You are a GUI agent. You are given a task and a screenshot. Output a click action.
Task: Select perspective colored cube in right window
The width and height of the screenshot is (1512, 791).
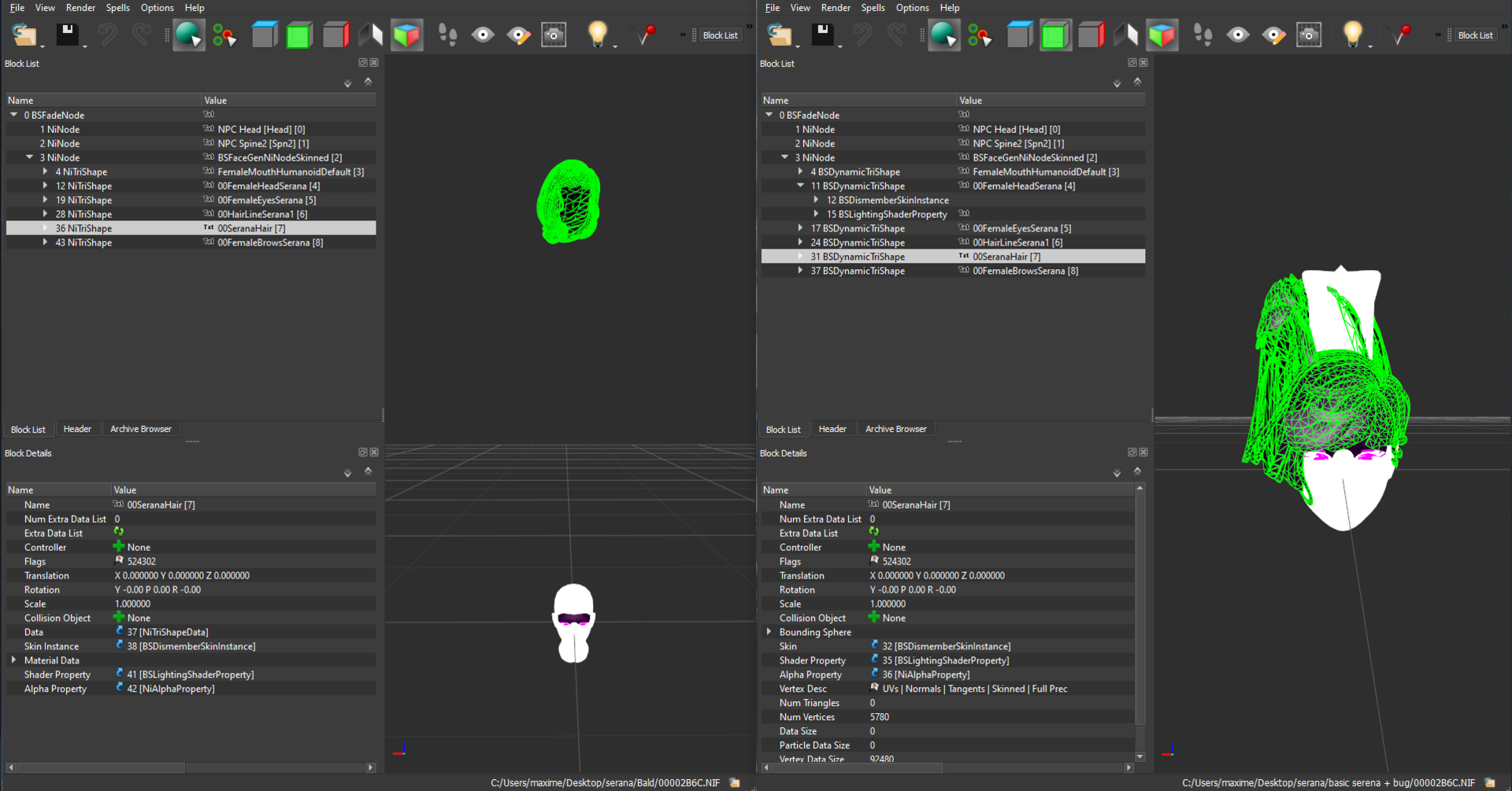pyautogui.click(x=1162, y=35)
